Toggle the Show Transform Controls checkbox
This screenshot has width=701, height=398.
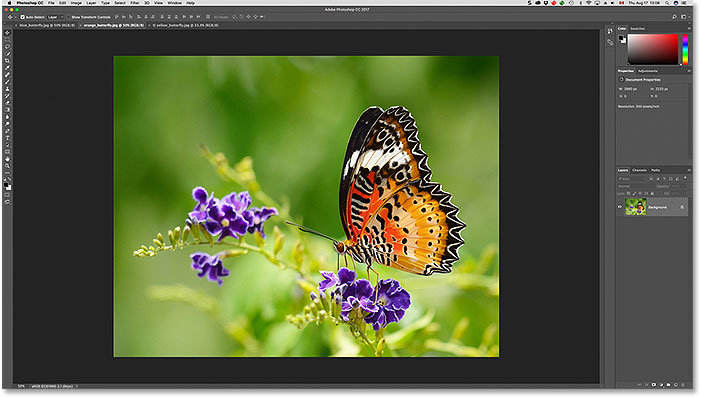coord(69,17)
